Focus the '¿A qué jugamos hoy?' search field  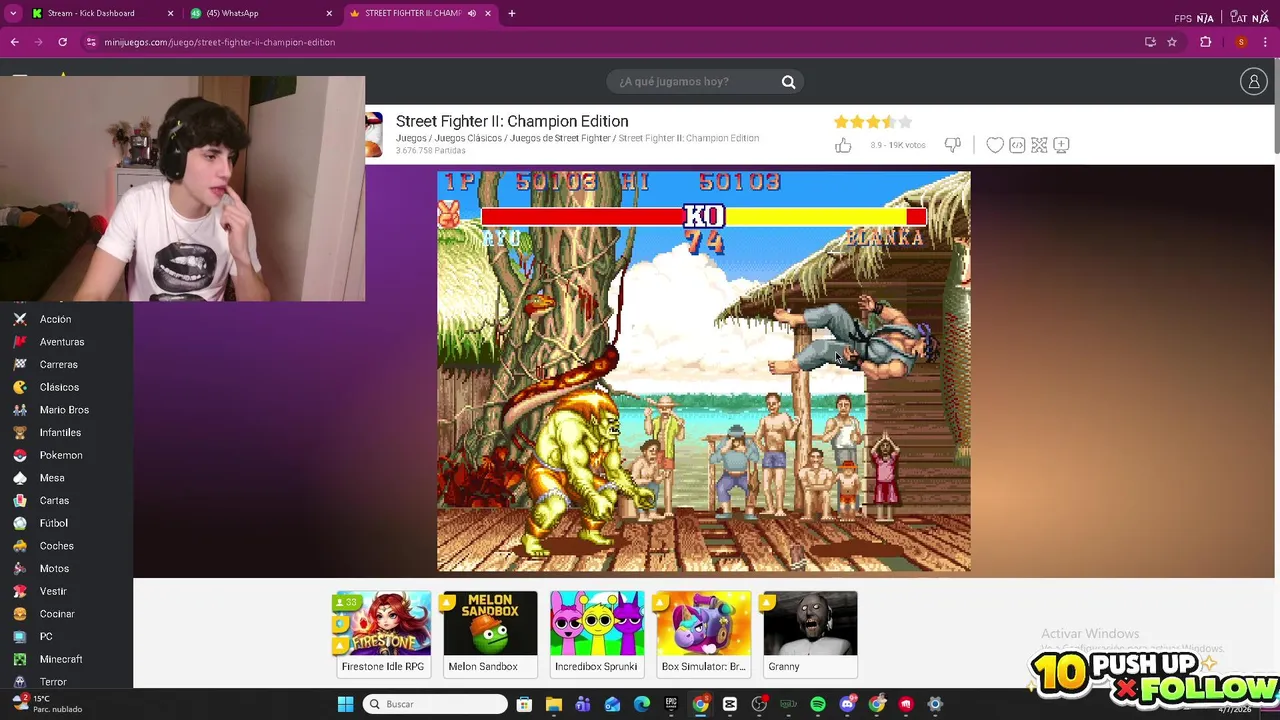(x=705, y=82)
